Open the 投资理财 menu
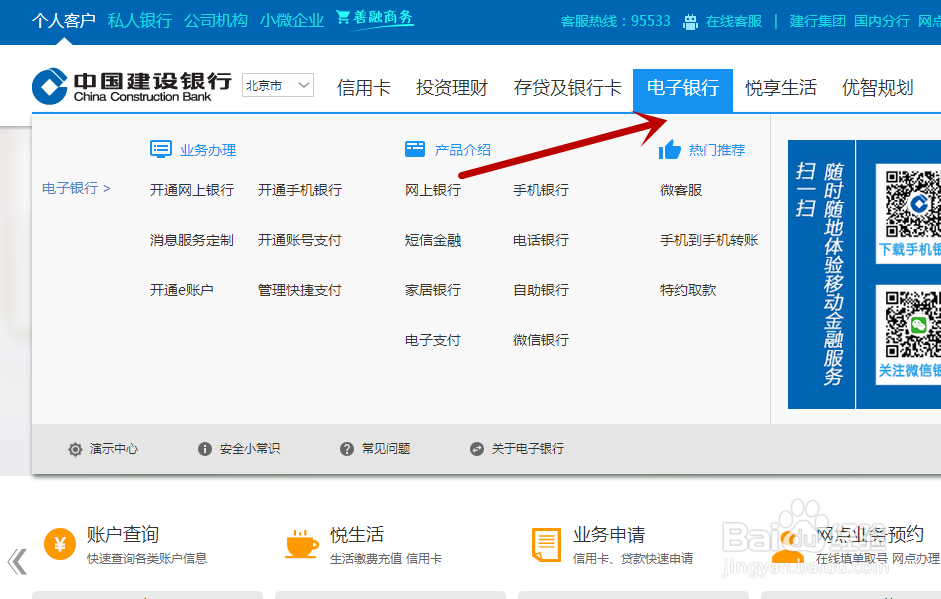This screenshot has height=599, width=941. [x=452, y=88]
